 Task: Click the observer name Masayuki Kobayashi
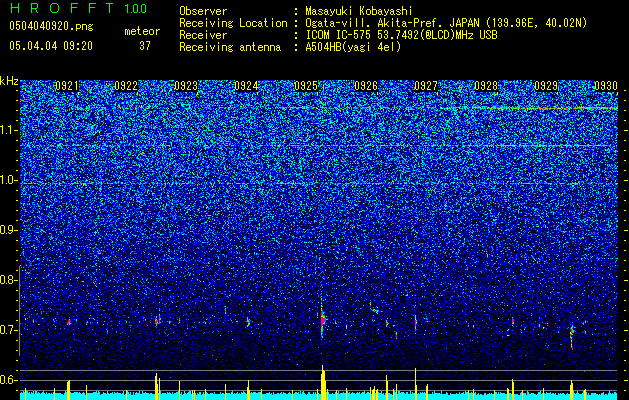359,11
